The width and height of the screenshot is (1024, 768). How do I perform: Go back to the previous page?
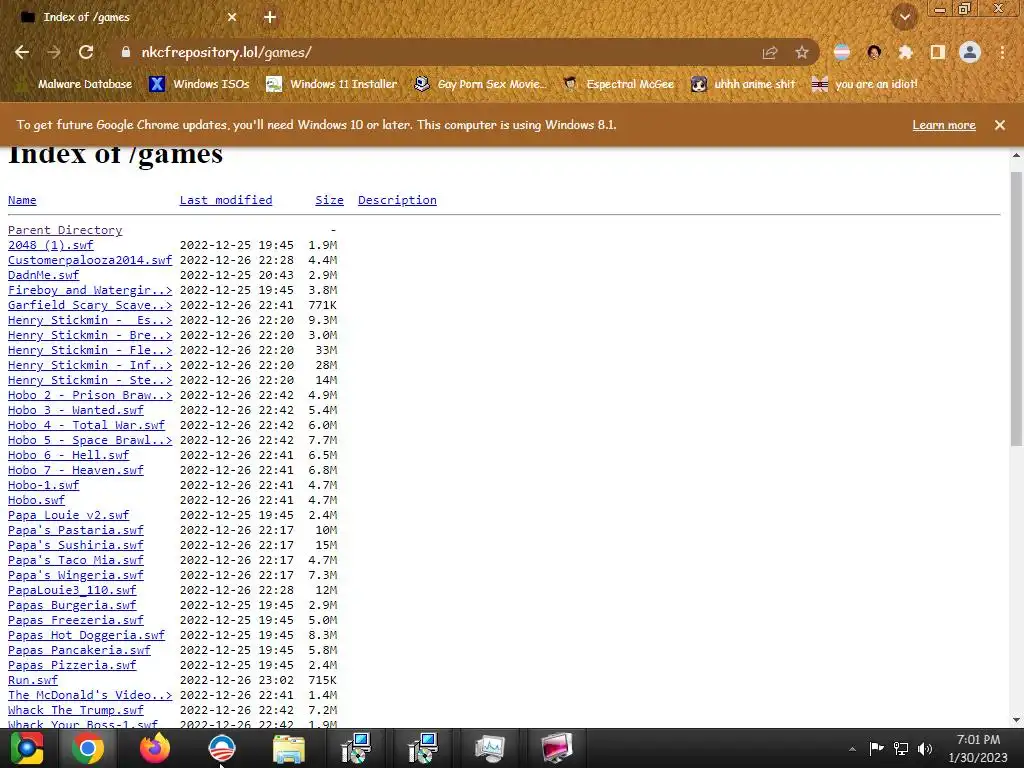tap(22, 52)
